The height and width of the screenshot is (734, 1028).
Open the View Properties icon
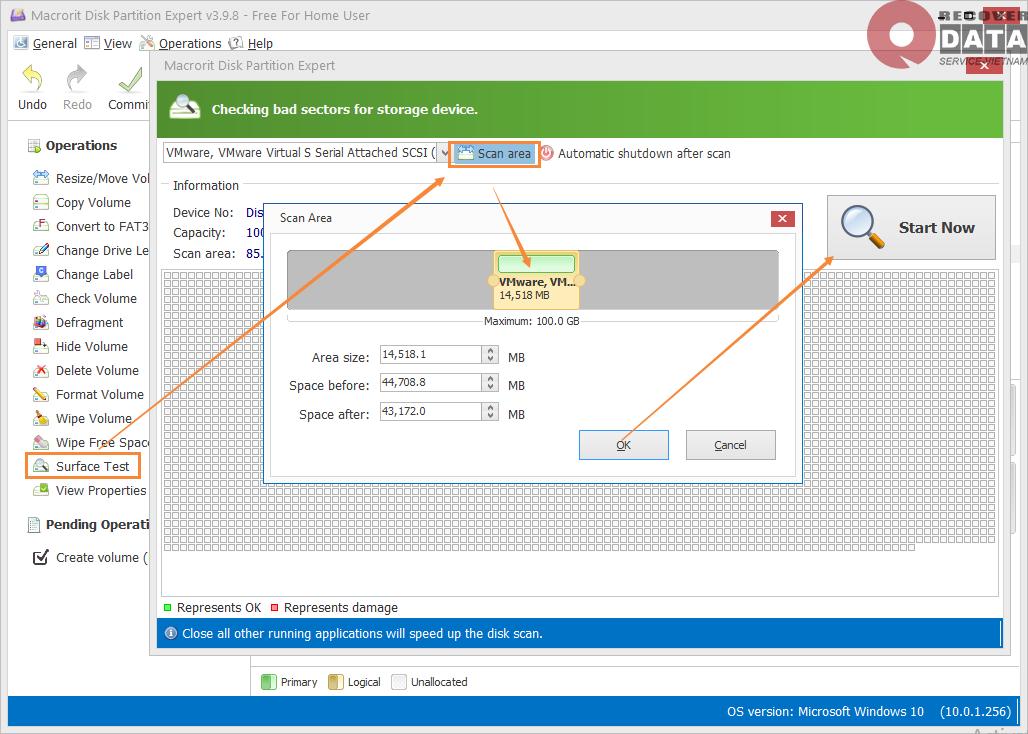[x=41, y=490]
